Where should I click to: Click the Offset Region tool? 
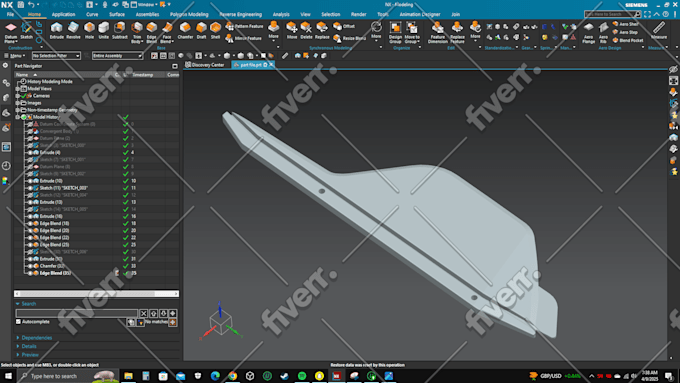coord(344,26)
